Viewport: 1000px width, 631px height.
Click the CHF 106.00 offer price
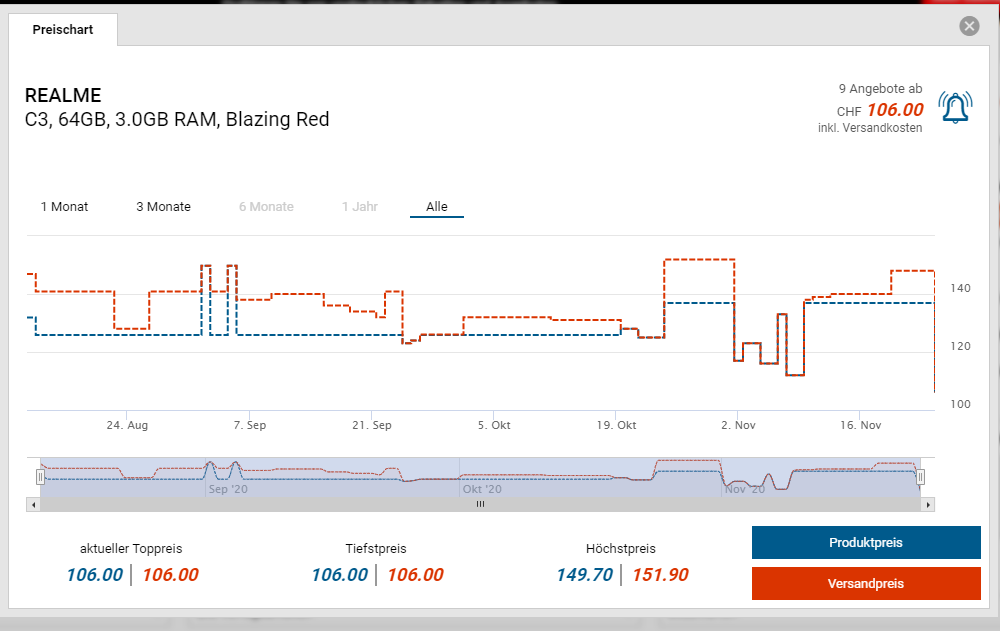click(x=894, y=110)
